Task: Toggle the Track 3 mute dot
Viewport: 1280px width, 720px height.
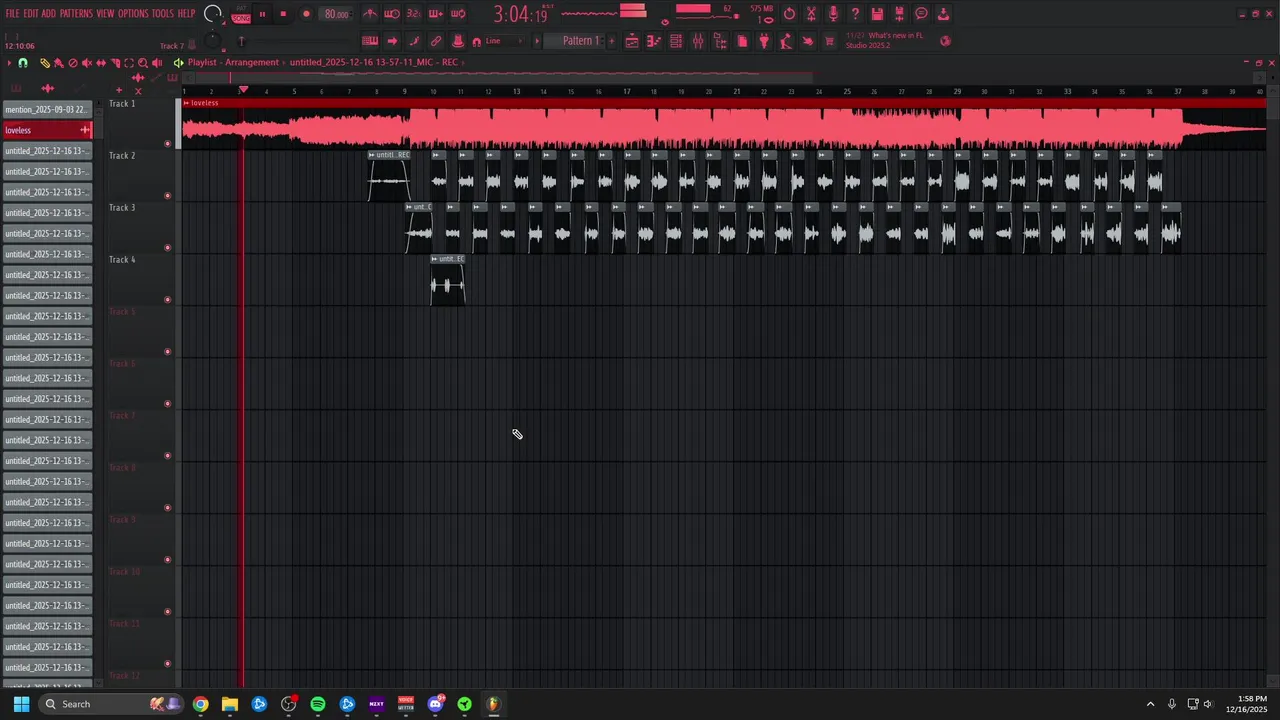Action: tap(167, 248)
